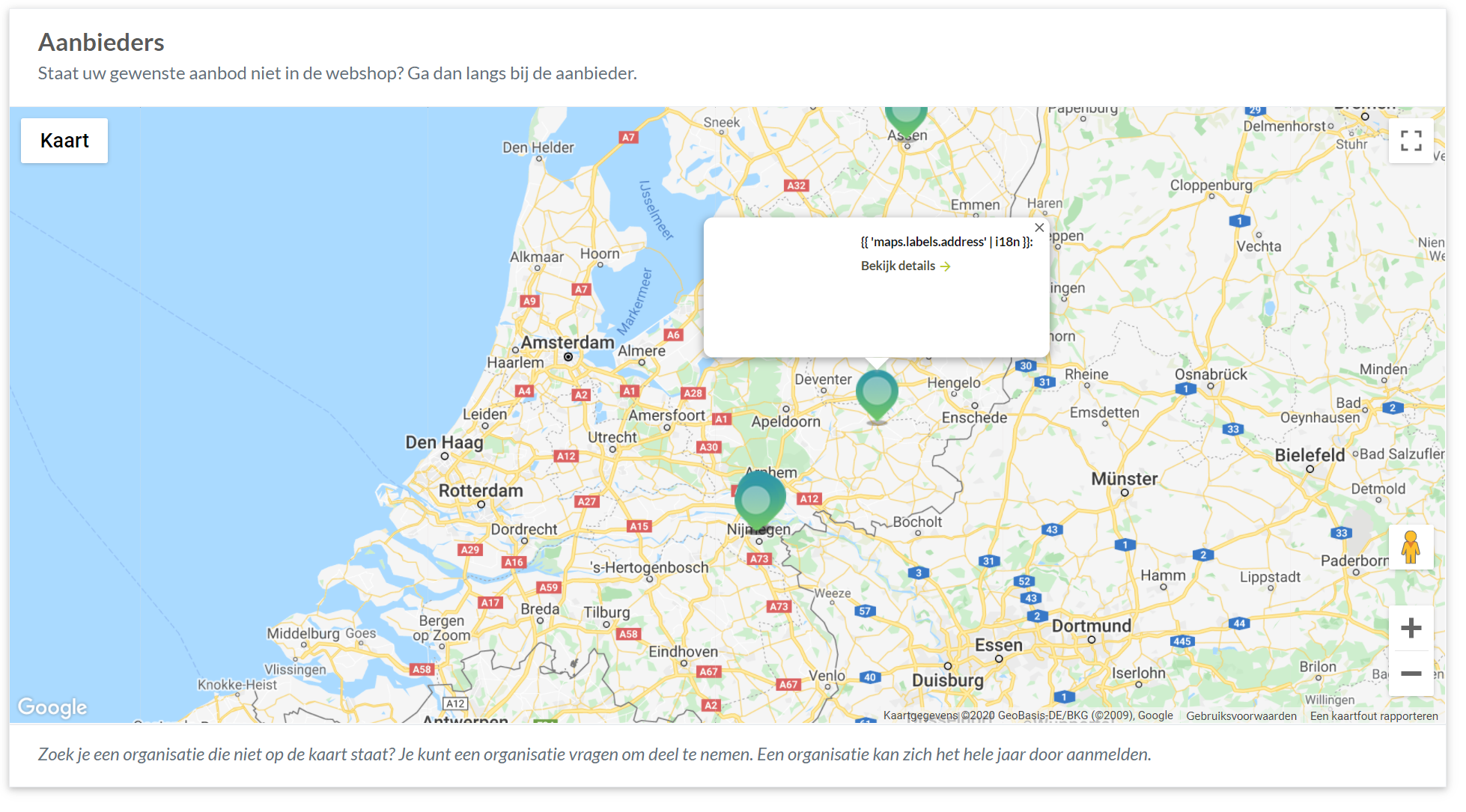Open Street View pegman
Image resolution: width=1466 pixels, height=812 pixels.
pos(1411,547)
